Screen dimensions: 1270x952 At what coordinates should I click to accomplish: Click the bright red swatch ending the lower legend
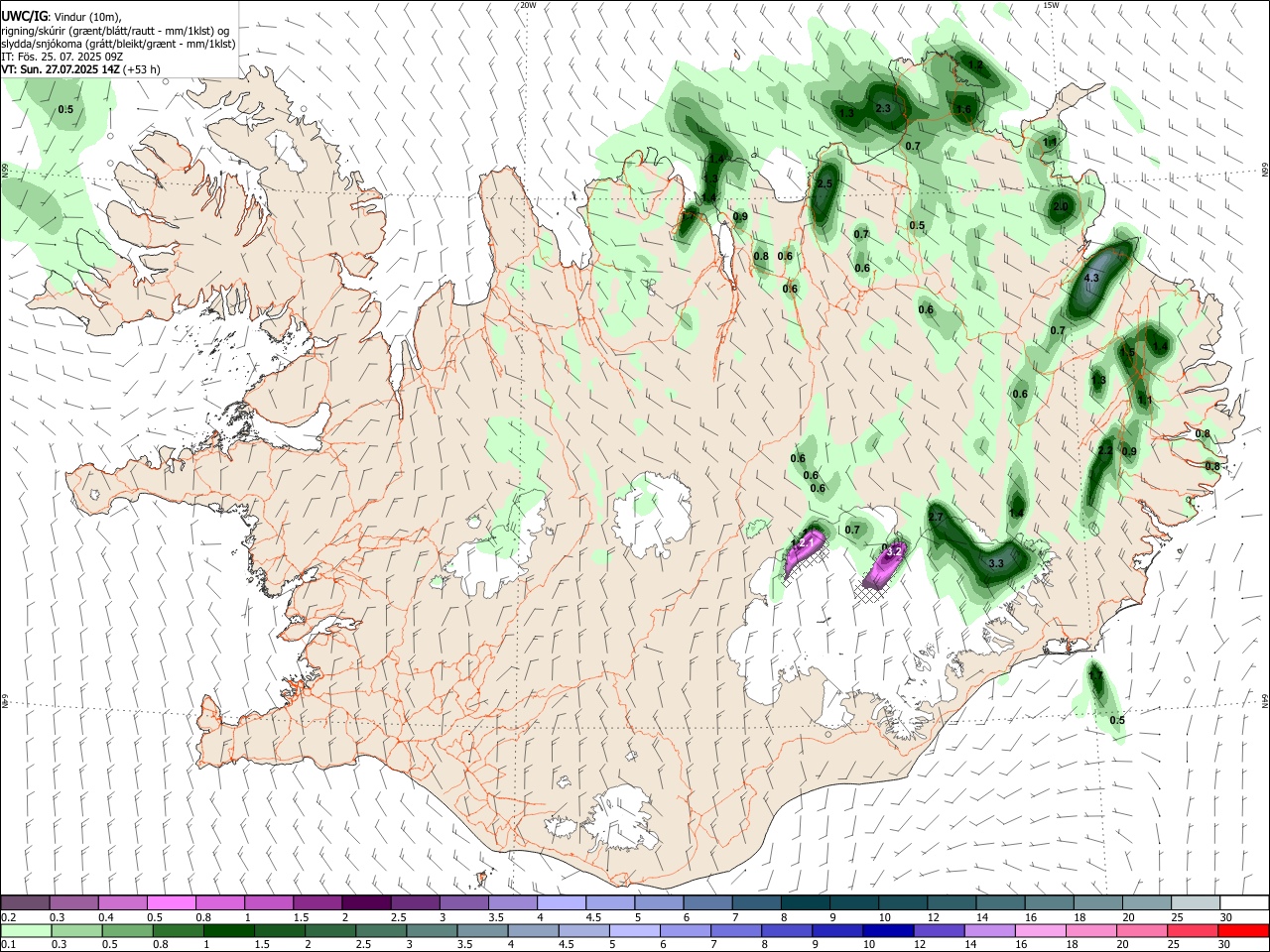[1244, 931]
